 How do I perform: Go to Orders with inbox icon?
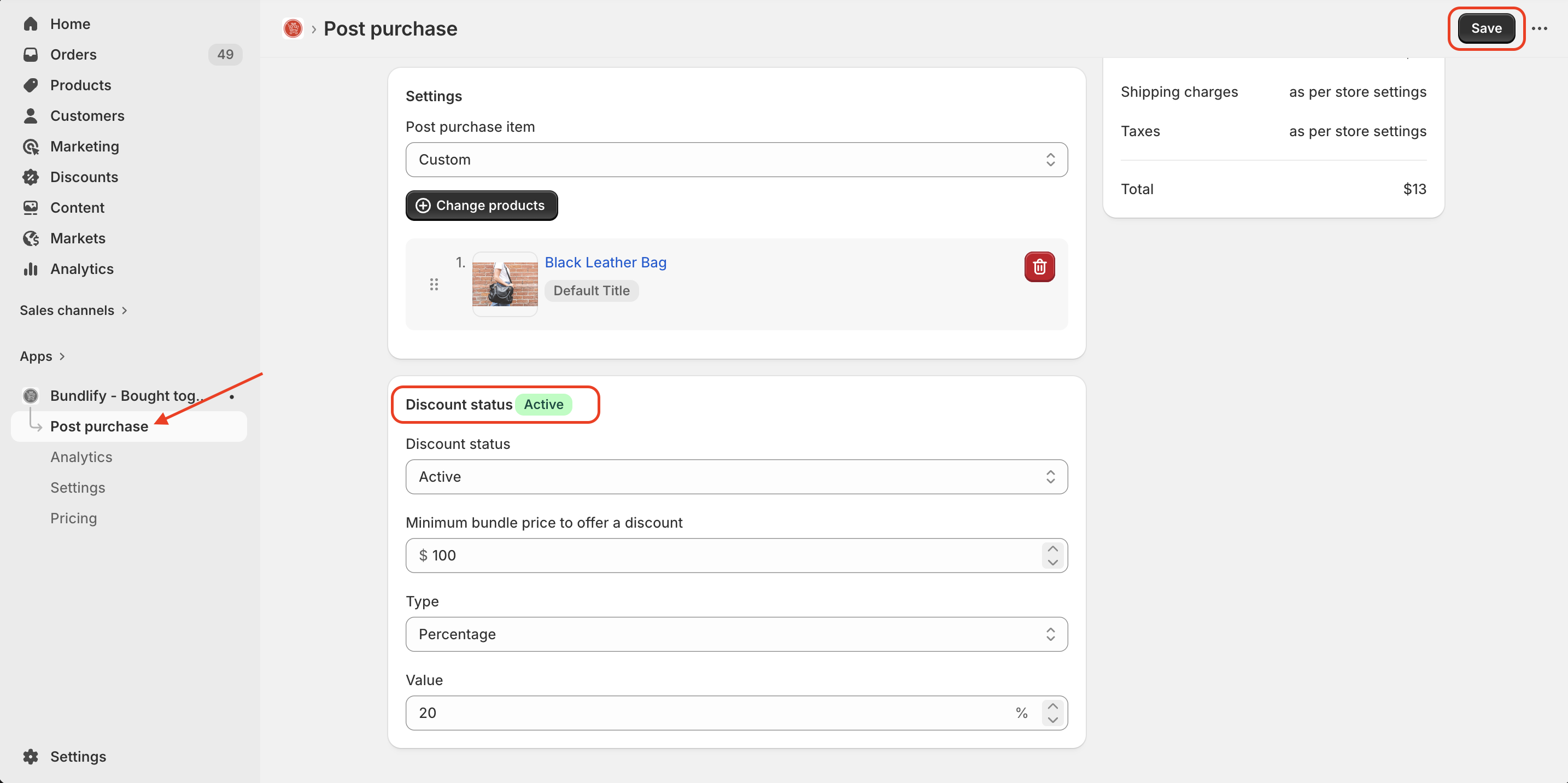31,55
